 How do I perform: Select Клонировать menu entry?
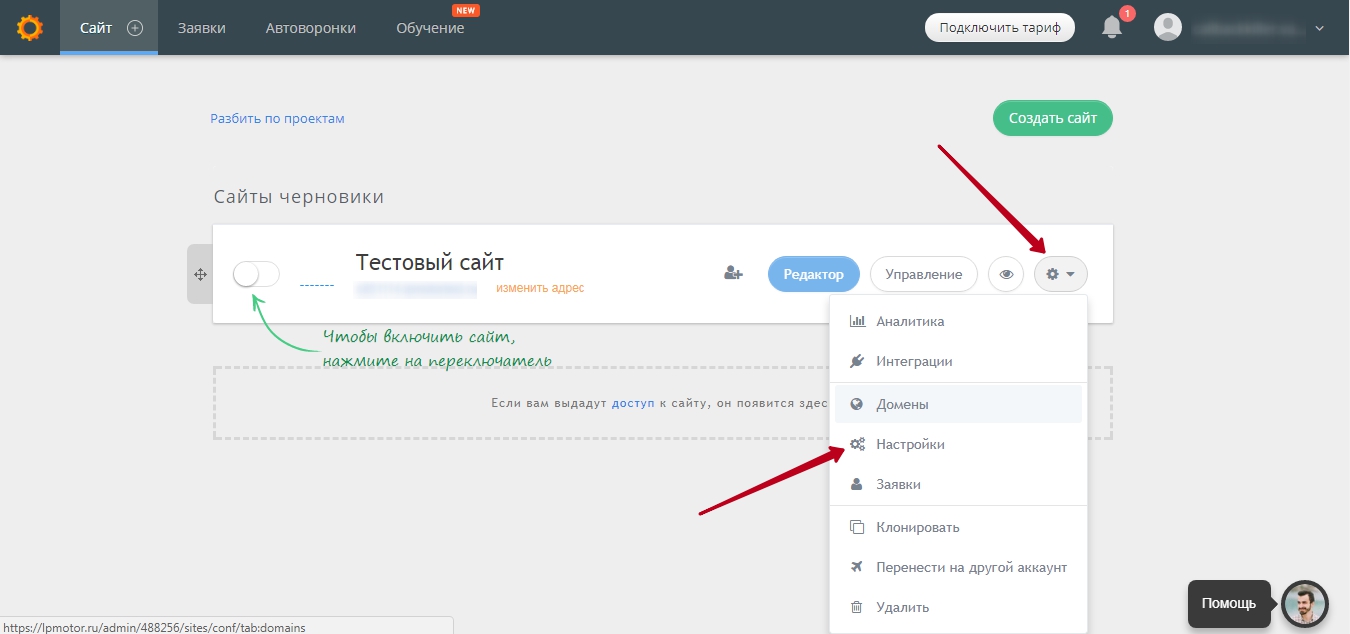pyautogui.click(x=917, y=527)
